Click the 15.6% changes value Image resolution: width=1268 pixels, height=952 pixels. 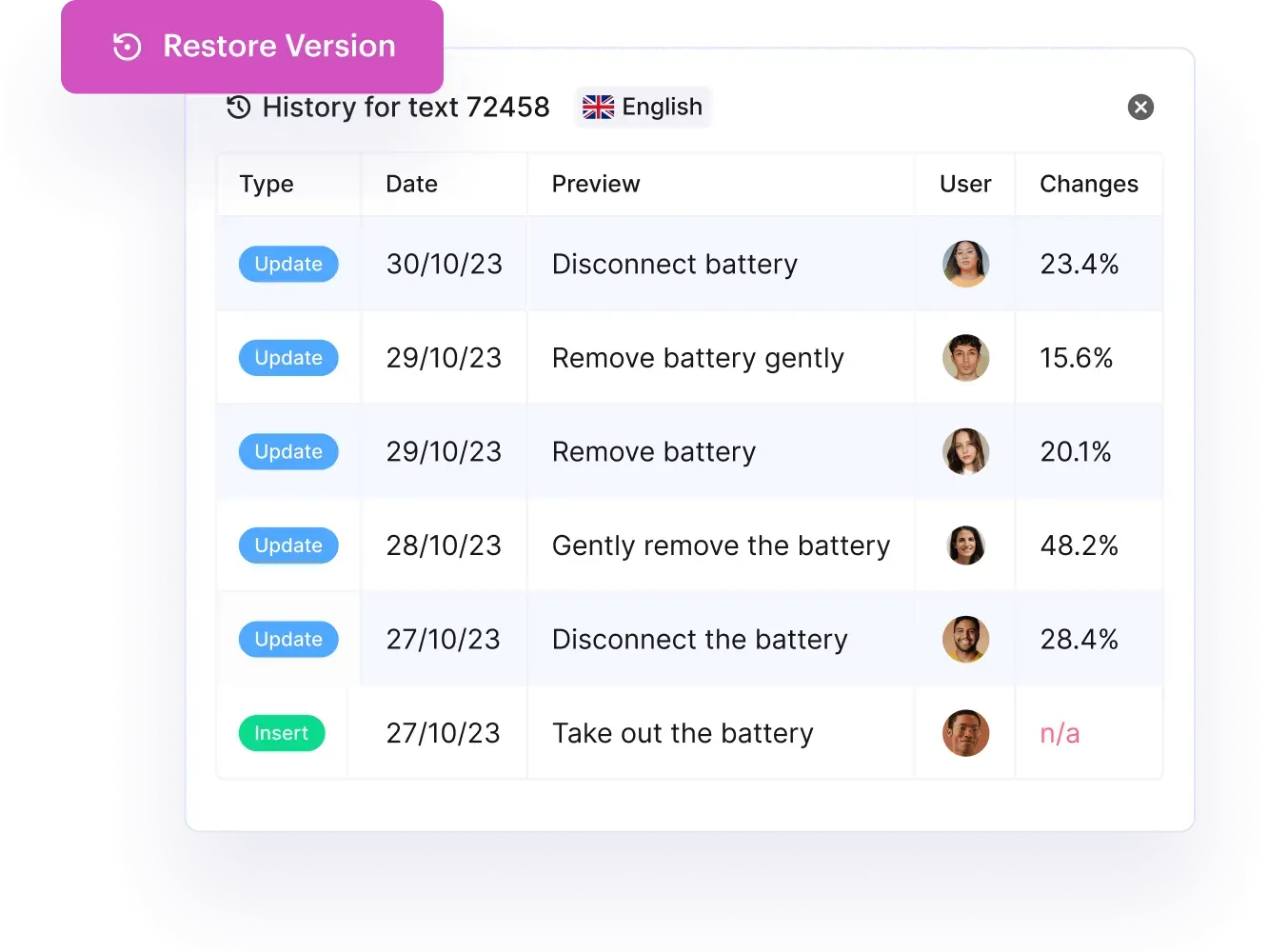tap(1077, 358)
